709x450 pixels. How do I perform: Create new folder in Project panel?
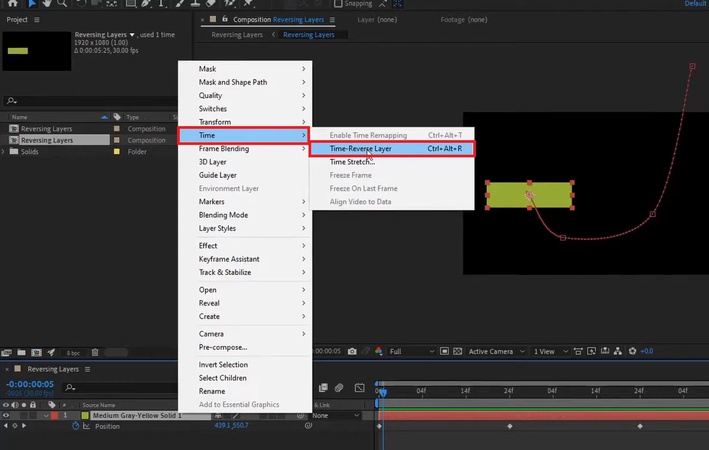click(23, 352)
